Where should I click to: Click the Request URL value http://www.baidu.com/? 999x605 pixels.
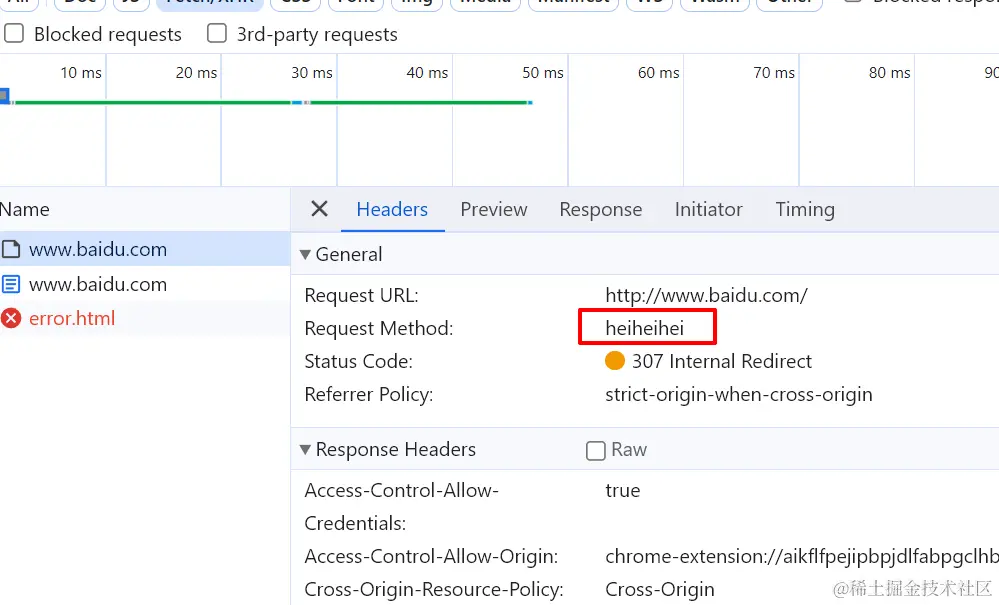706,295
